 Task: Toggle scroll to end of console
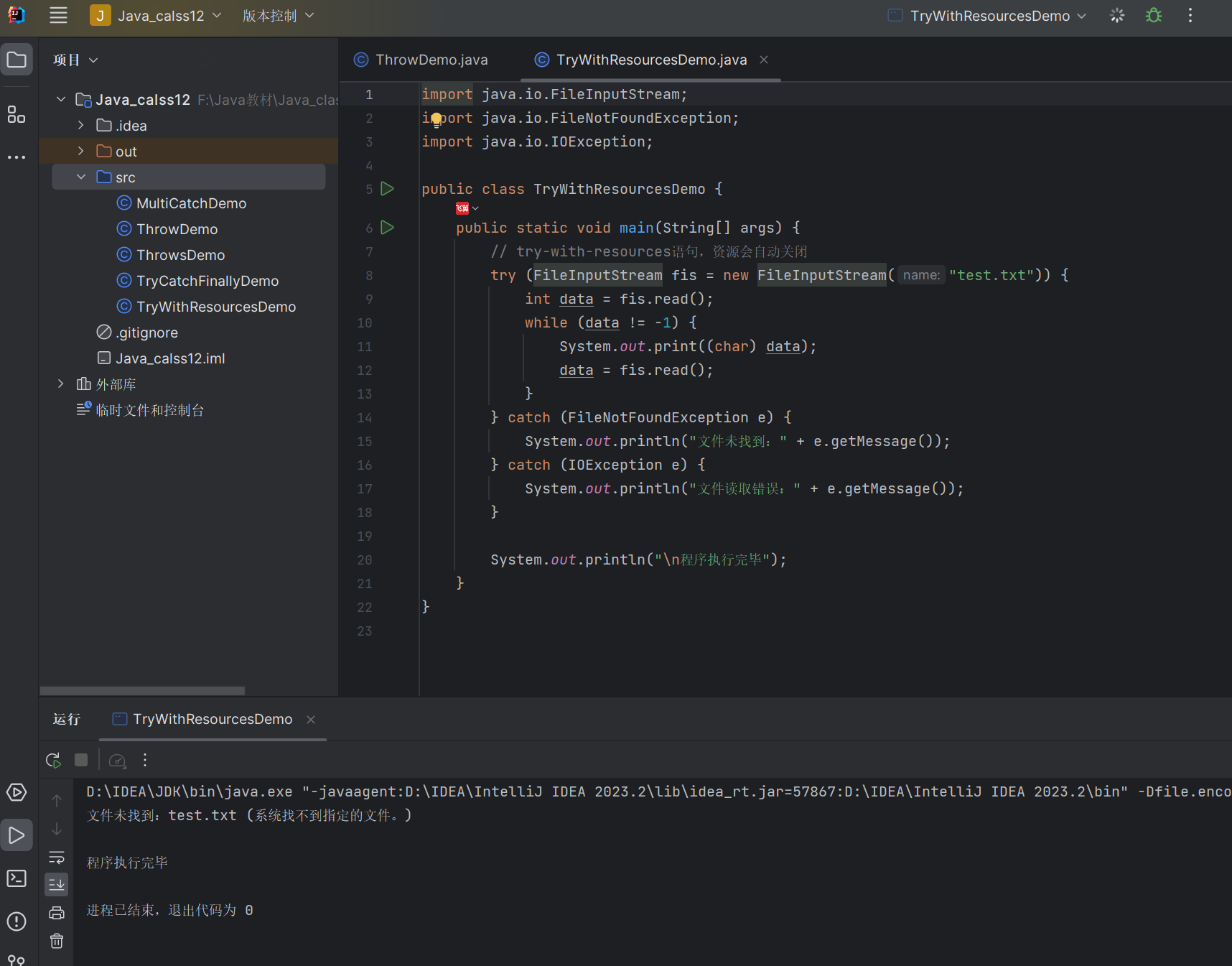57,885
